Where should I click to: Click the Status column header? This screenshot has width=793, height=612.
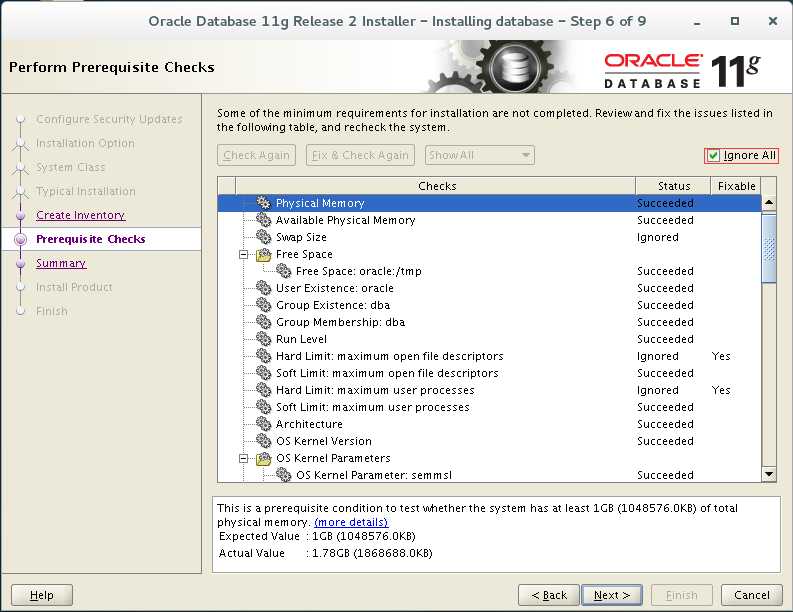pos(673,186)
